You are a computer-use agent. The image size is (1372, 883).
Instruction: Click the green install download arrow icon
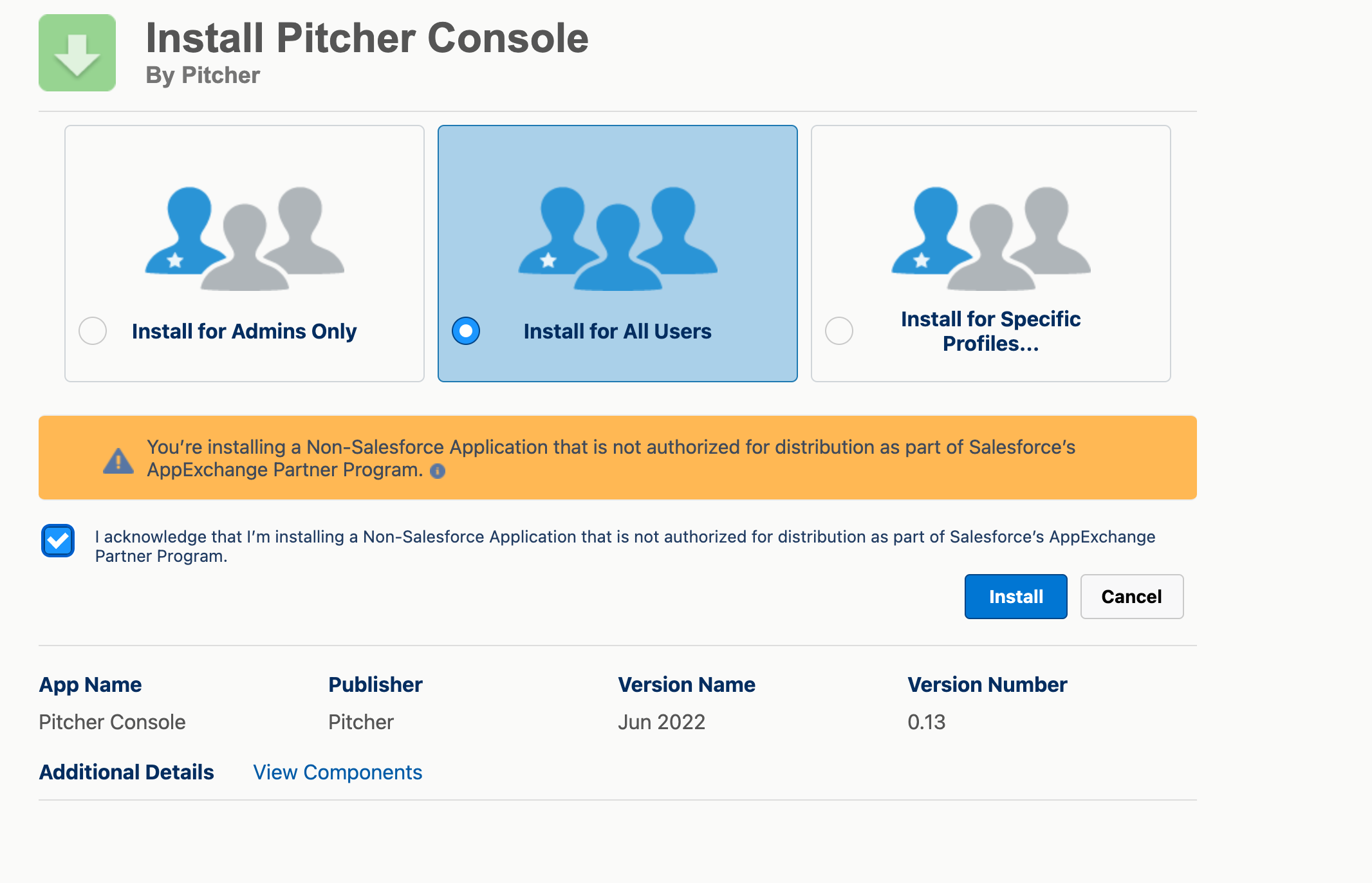[x=77, y=53]
